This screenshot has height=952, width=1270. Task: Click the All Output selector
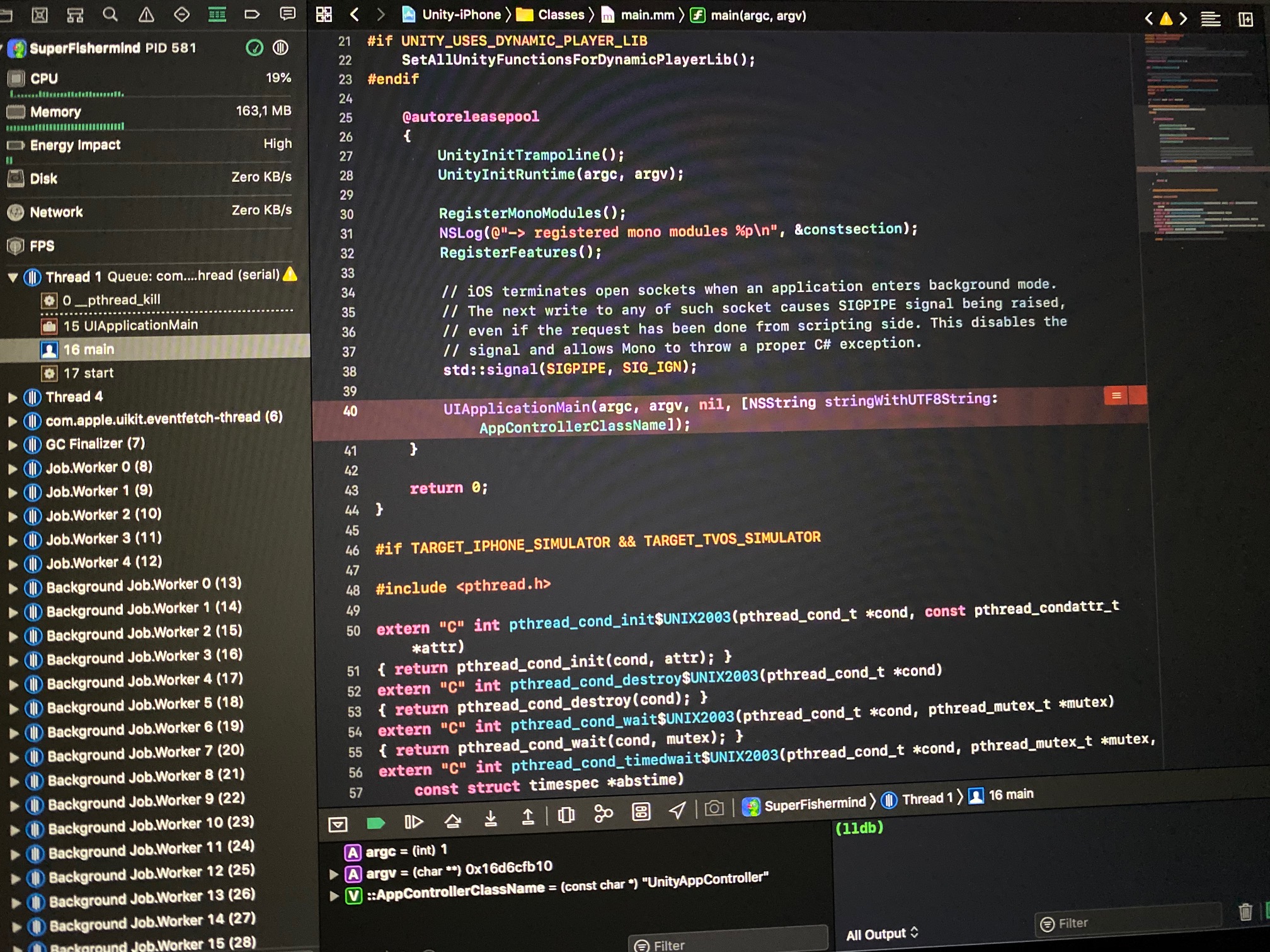coord(881,934)
